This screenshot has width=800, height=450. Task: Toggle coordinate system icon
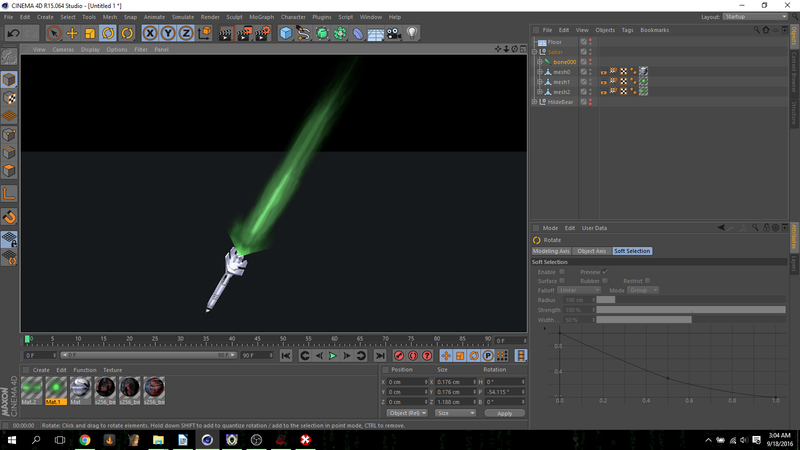pyautogui.click(x=204, y=34)
